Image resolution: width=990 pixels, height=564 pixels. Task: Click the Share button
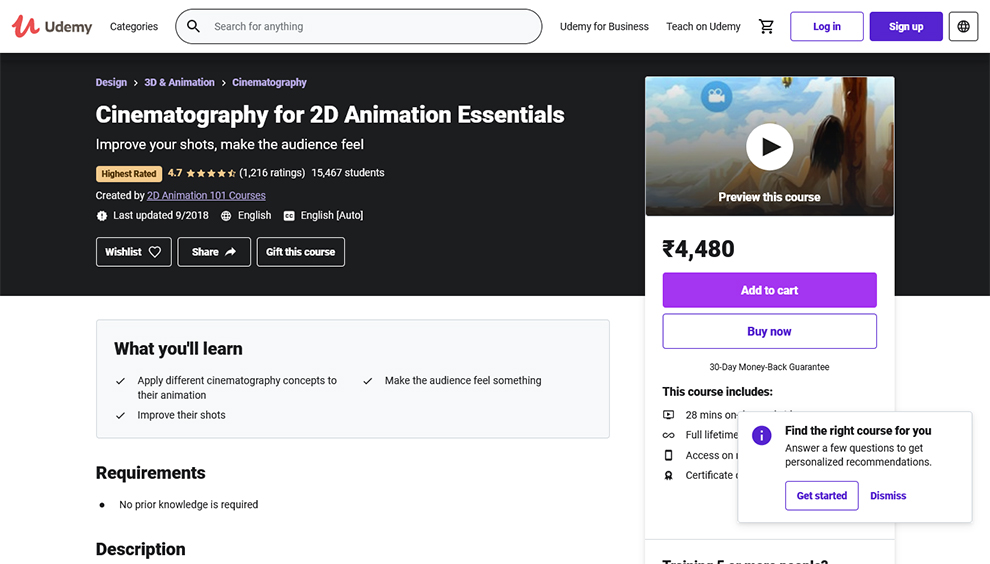[x=214, y=252]
